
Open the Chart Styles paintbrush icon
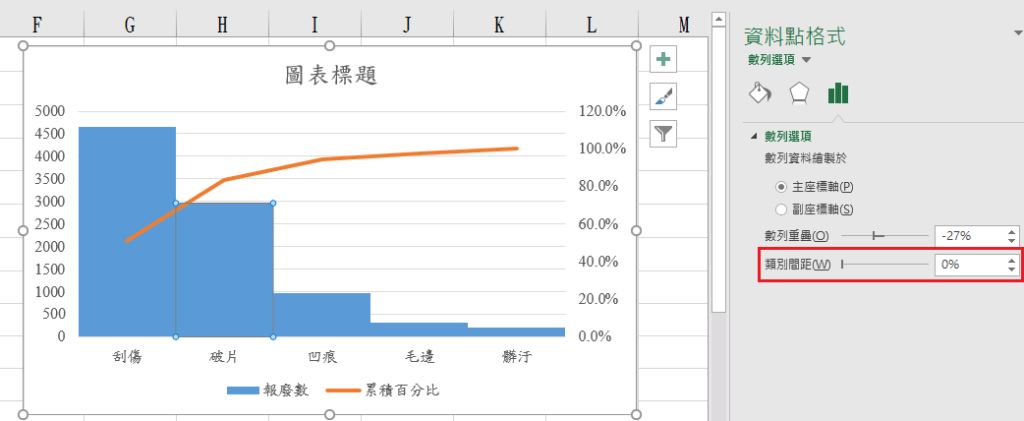coord(663,96)
